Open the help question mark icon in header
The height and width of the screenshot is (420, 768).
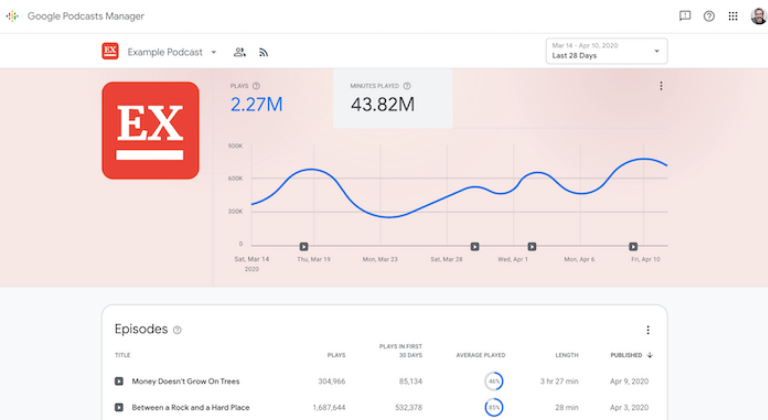pos(709,16)
